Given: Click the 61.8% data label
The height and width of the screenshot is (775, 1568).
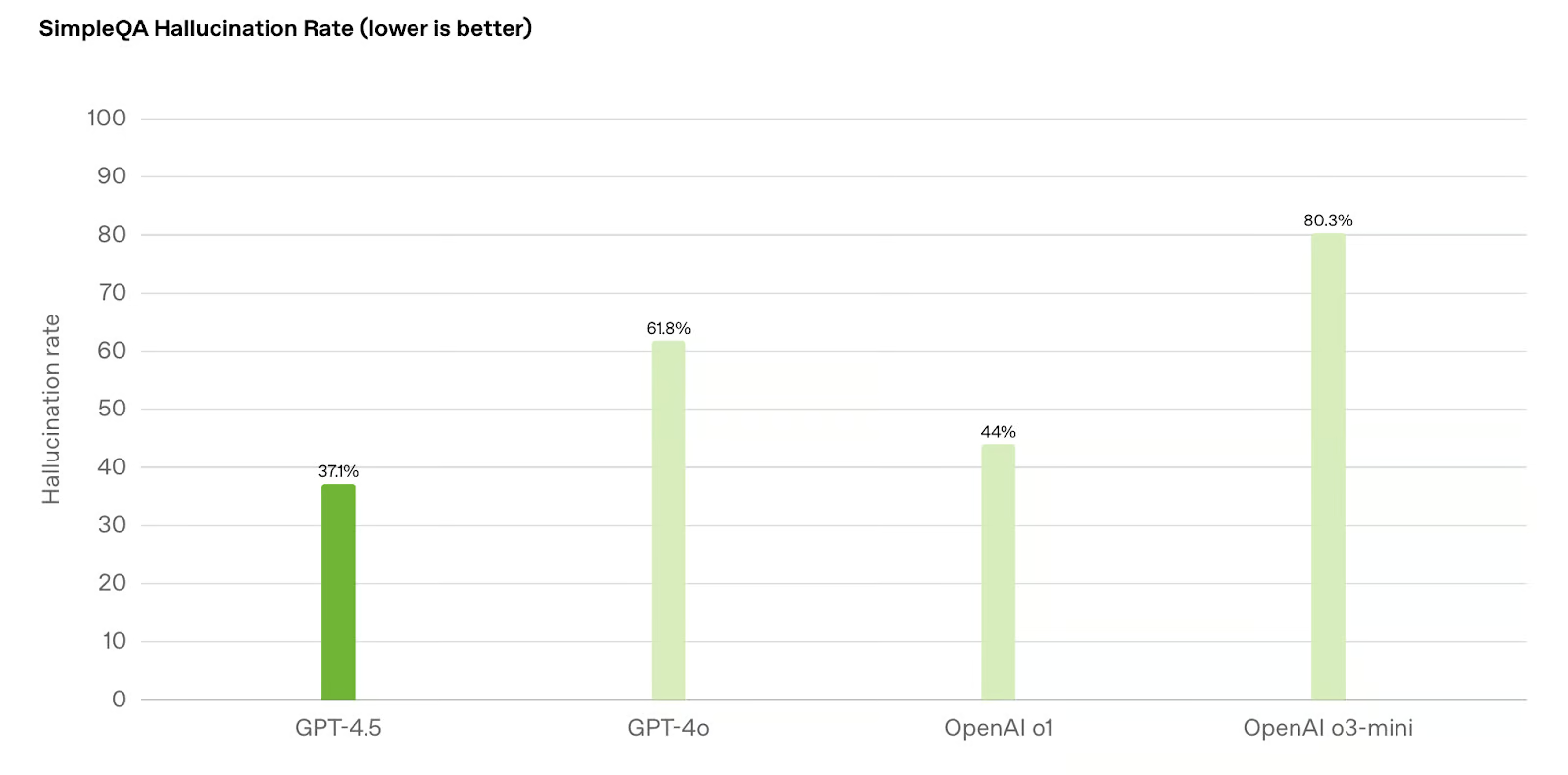Looking at the screenshot, I should pos(668,328).
